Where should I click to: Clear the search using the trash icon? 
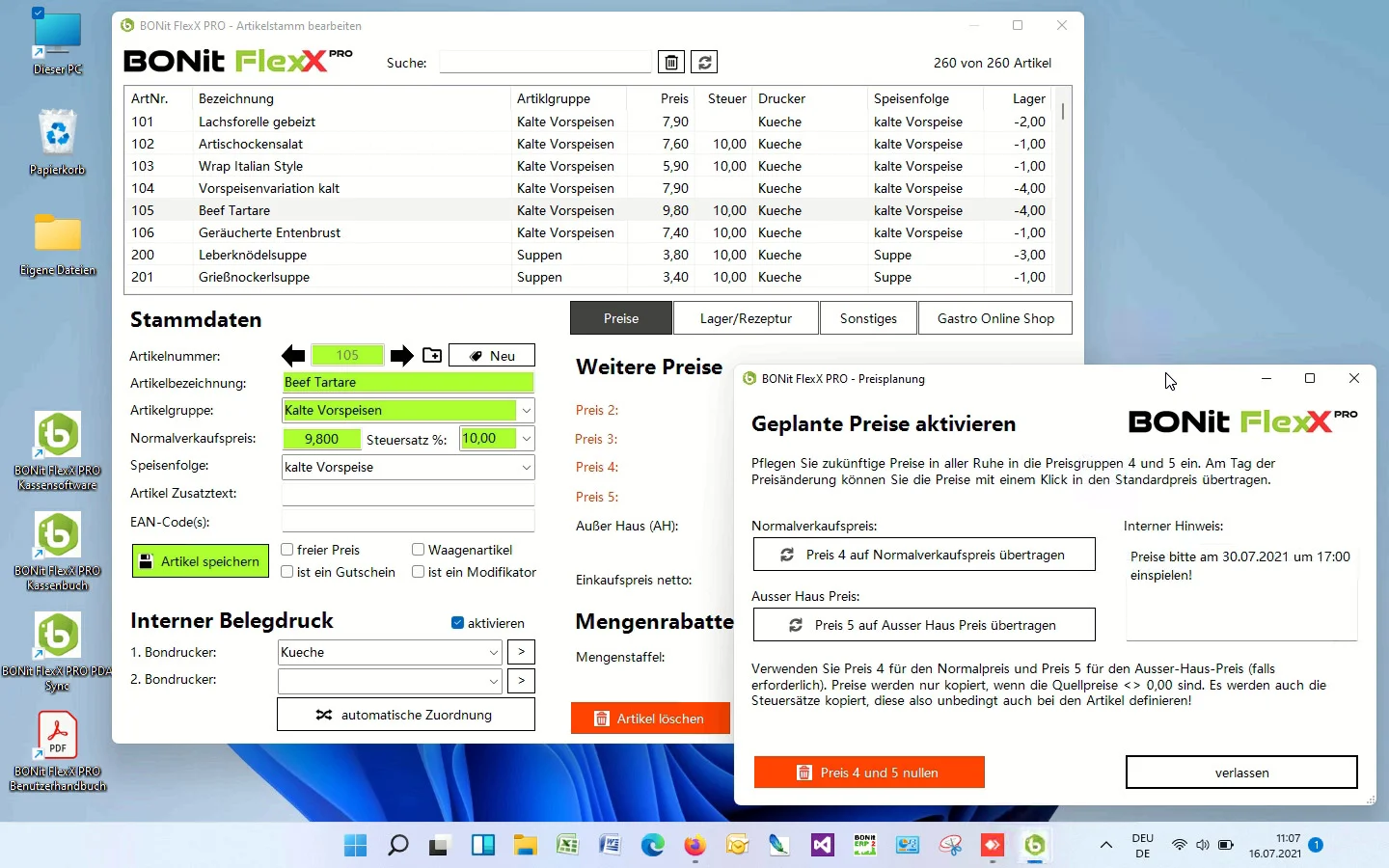click(671, 62)
